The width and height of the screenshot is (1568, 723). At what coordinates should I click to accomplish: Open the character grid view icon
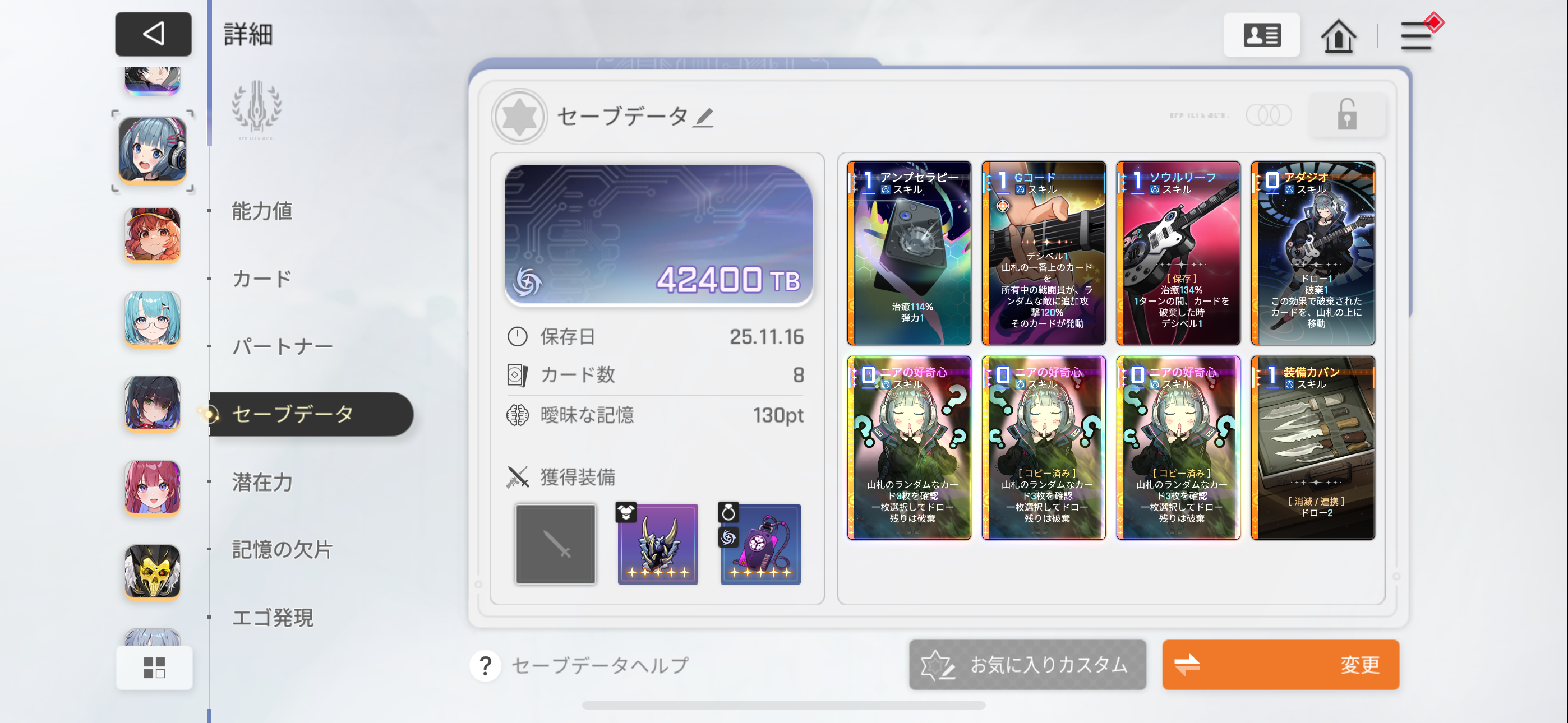(154, 667)
